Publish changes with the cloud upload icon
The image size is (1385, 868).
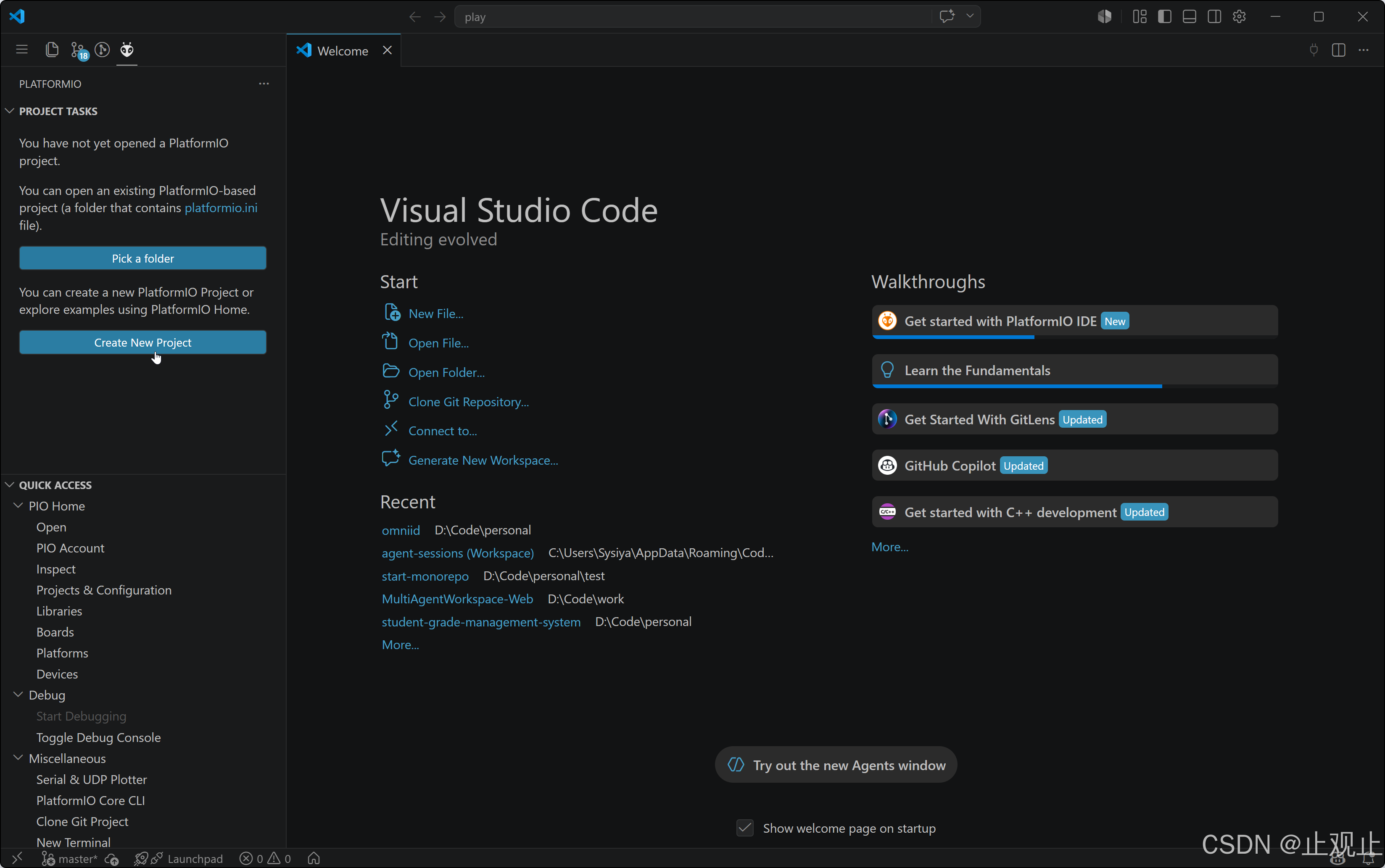pos(112,859)
